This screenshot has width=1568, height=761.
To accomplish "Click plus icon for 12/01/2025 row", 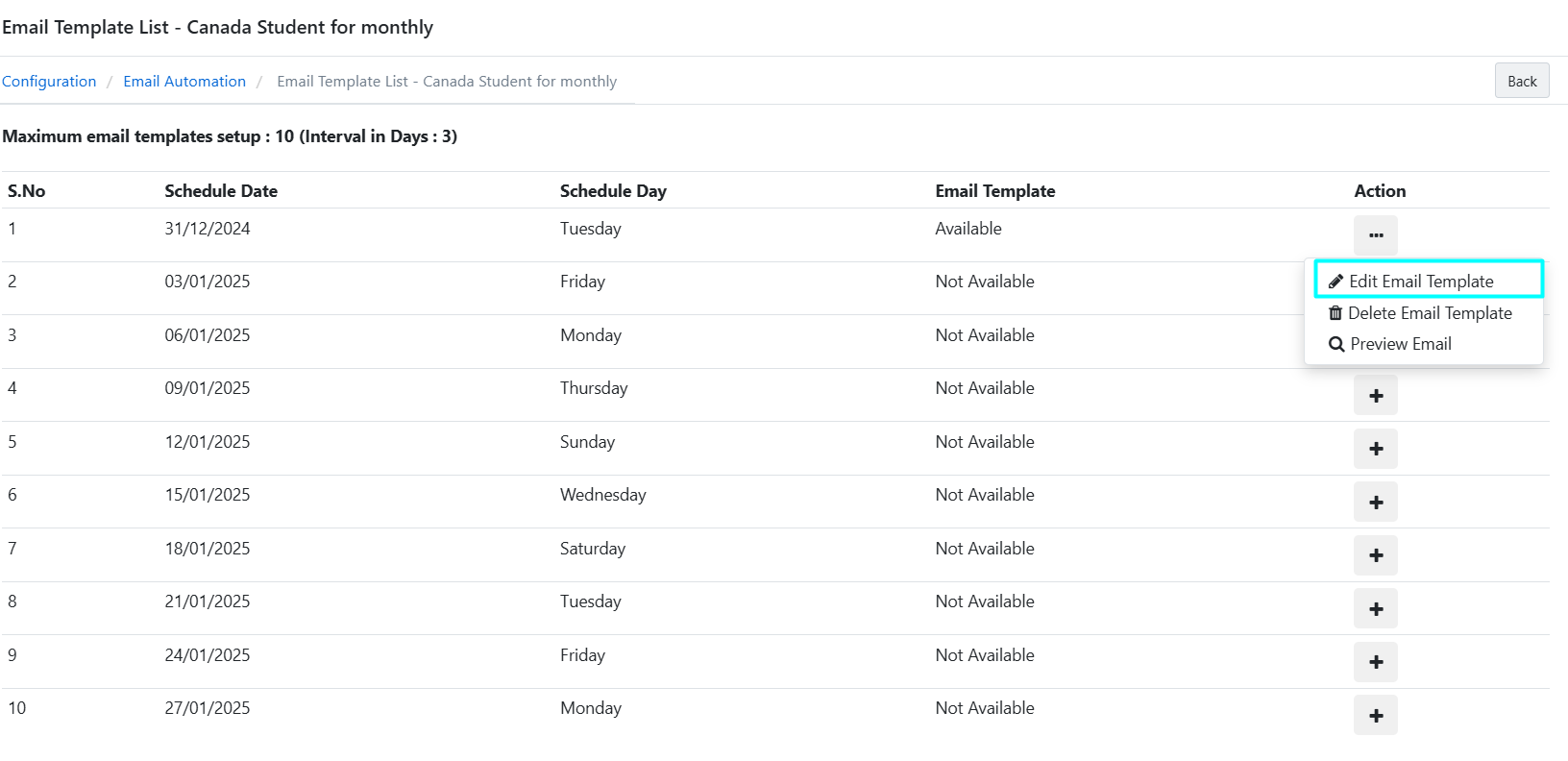I will [1376, 449].
